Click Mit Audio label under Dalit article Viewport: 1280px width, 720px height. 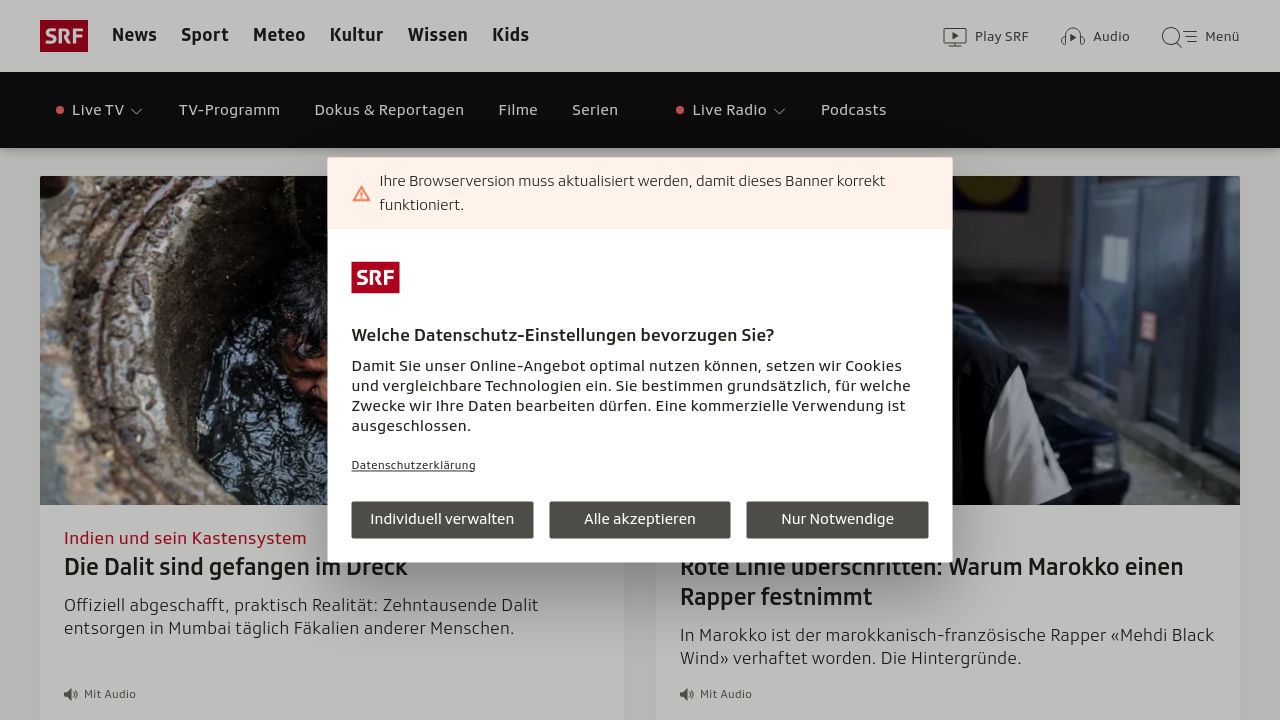(110, 694)
